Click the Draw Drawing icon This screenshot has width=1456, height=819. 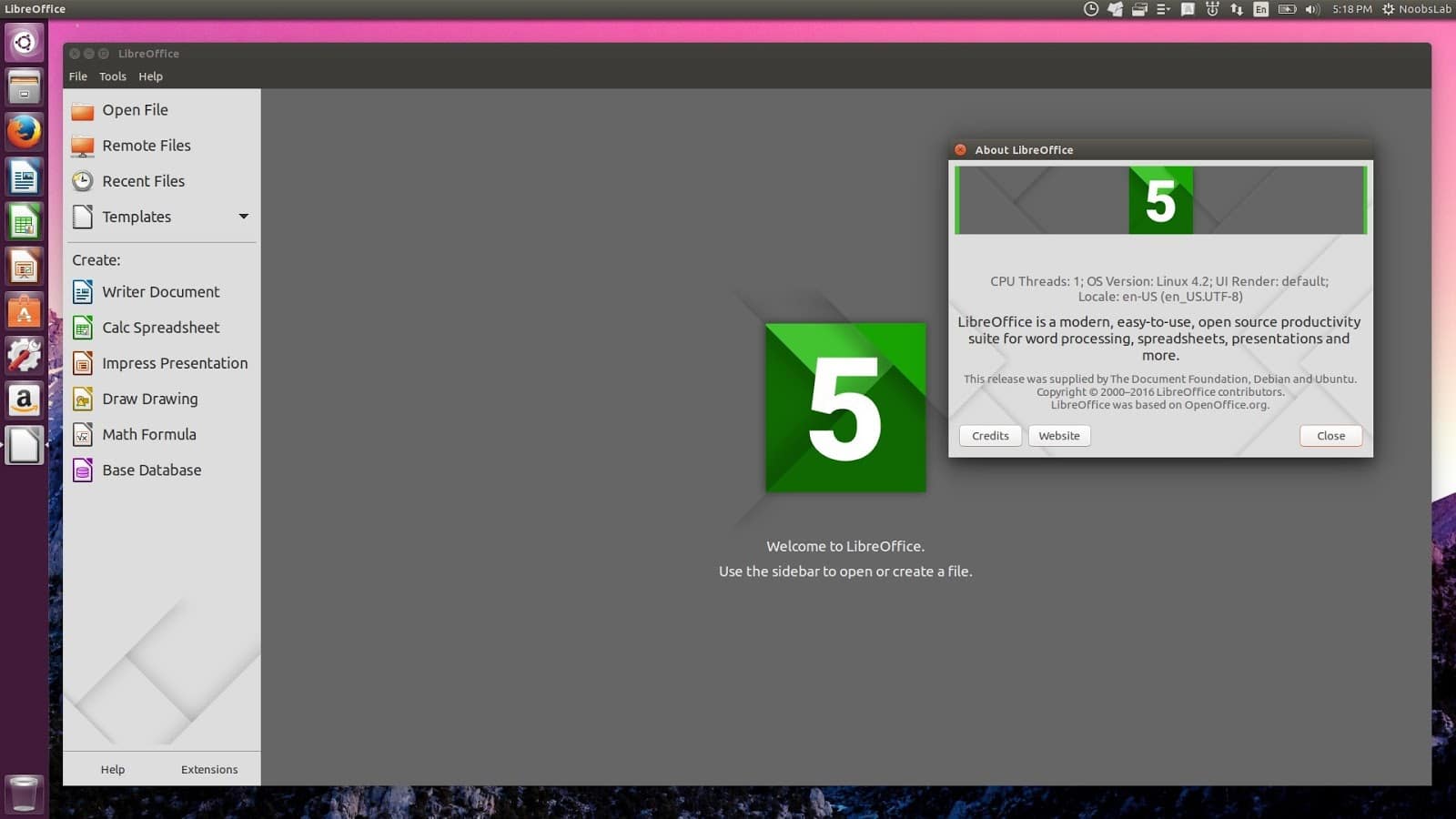click(83, 399)
